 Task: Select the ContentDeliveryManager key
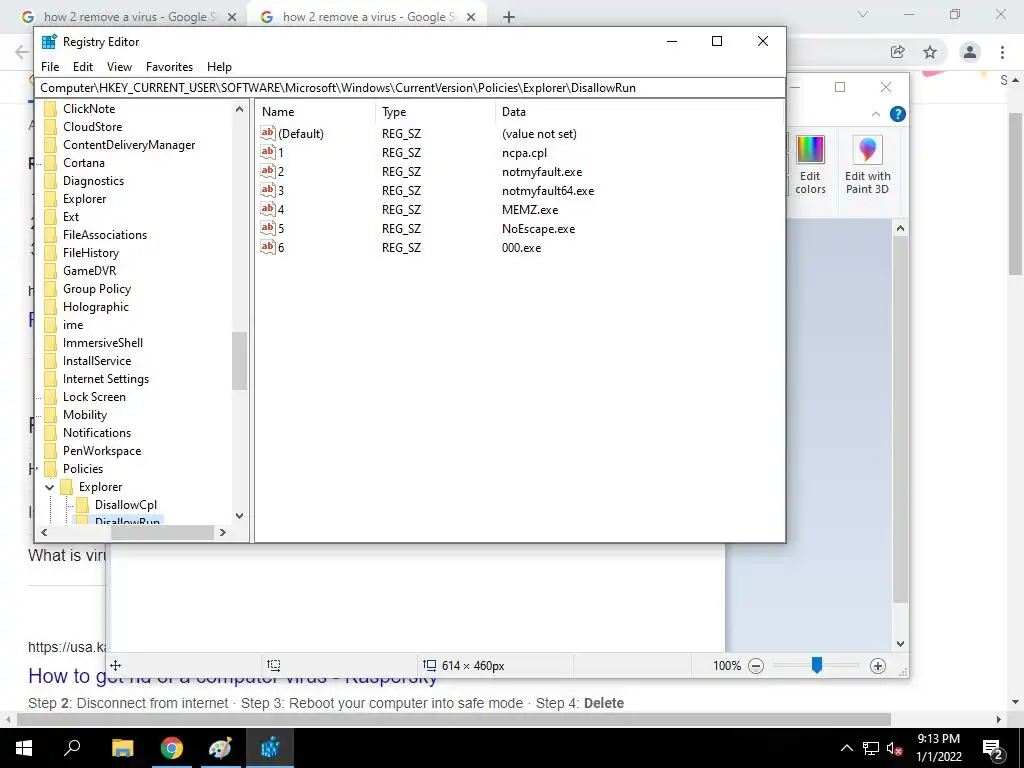[129, 145]
